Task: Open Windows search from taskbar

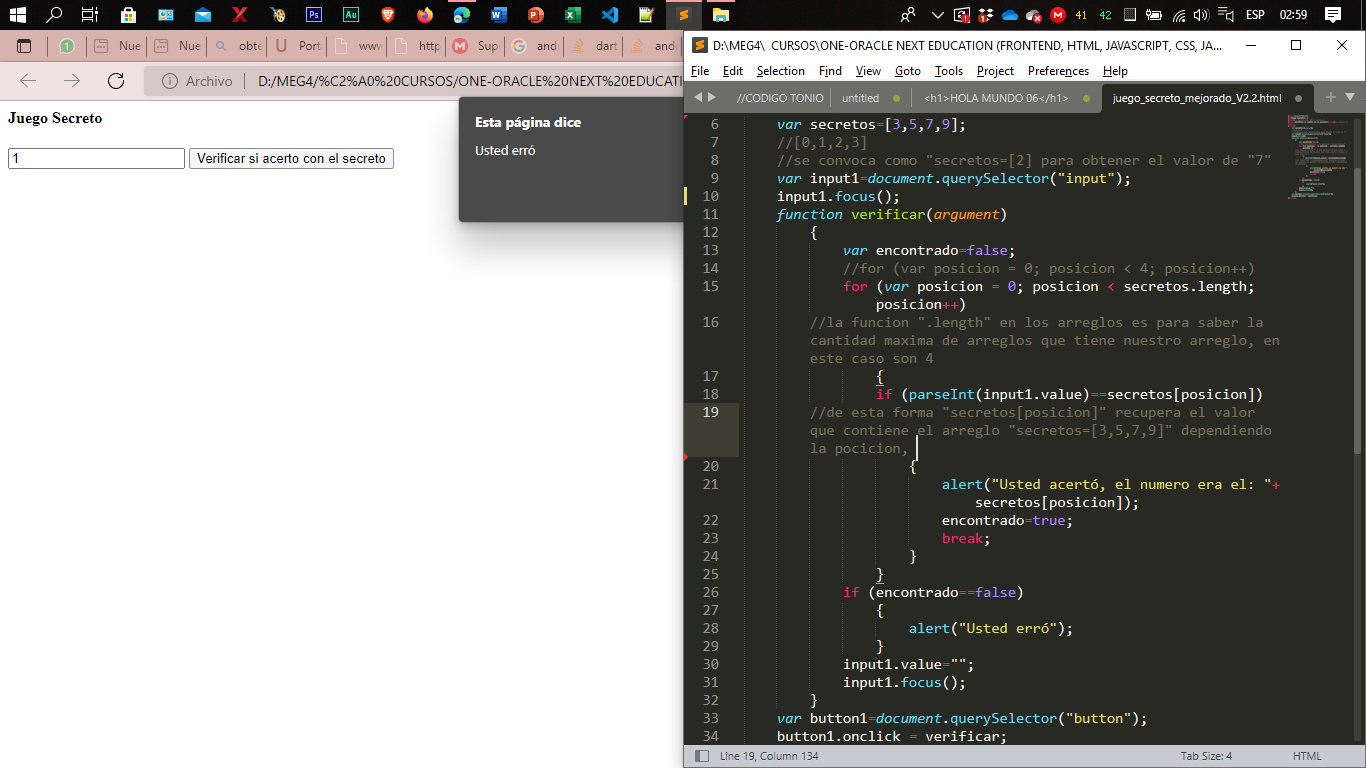Action: click(x=54, y=15)
